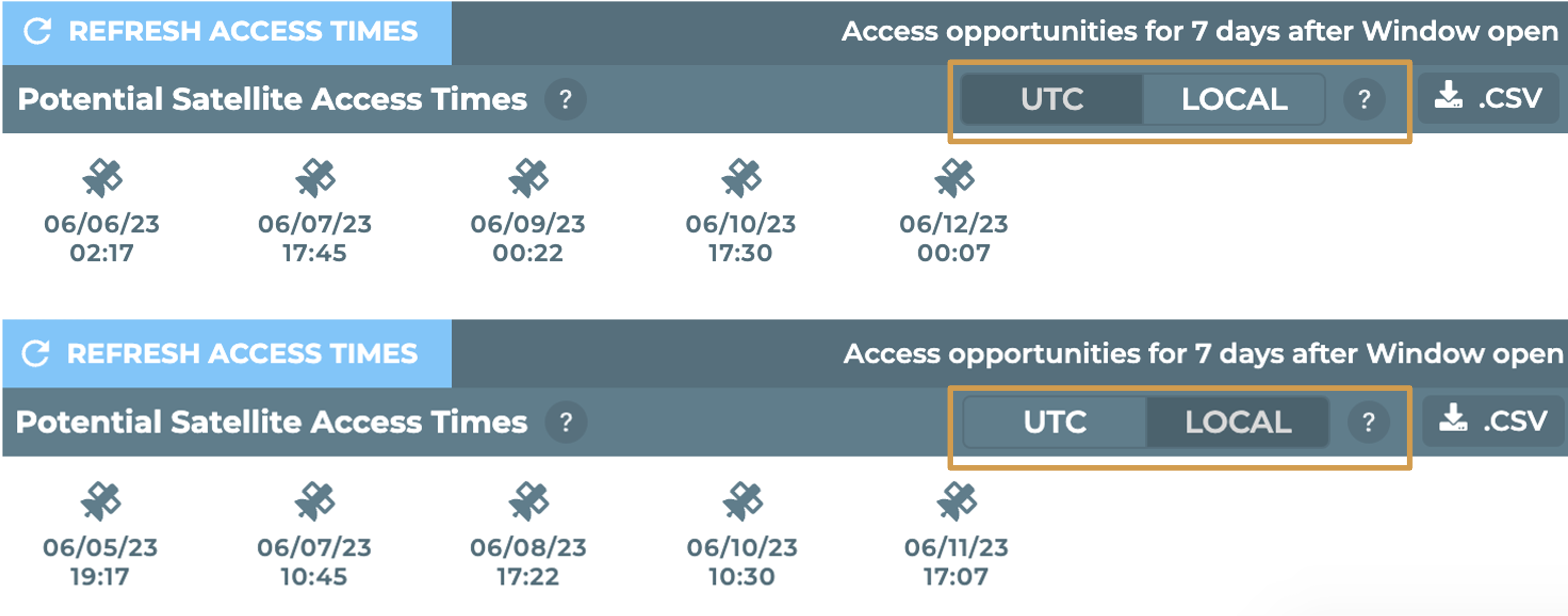
Task: Click the satellite icon above 06/06/23 02:17
Action: pyautogui.click(x=102, y=179)
